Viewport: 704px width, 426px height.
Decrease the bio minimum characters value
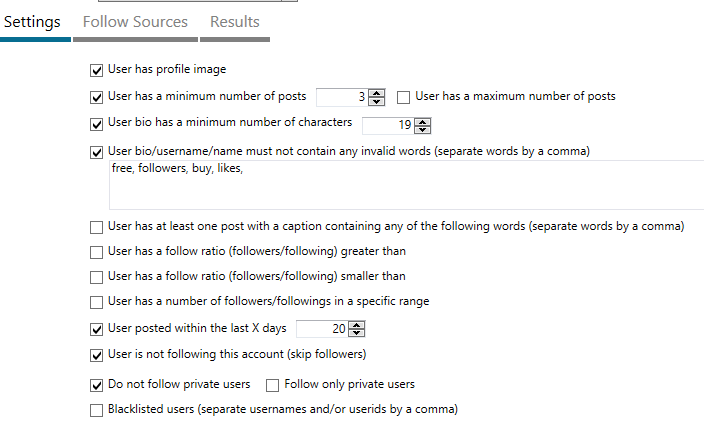click(422, 130)
